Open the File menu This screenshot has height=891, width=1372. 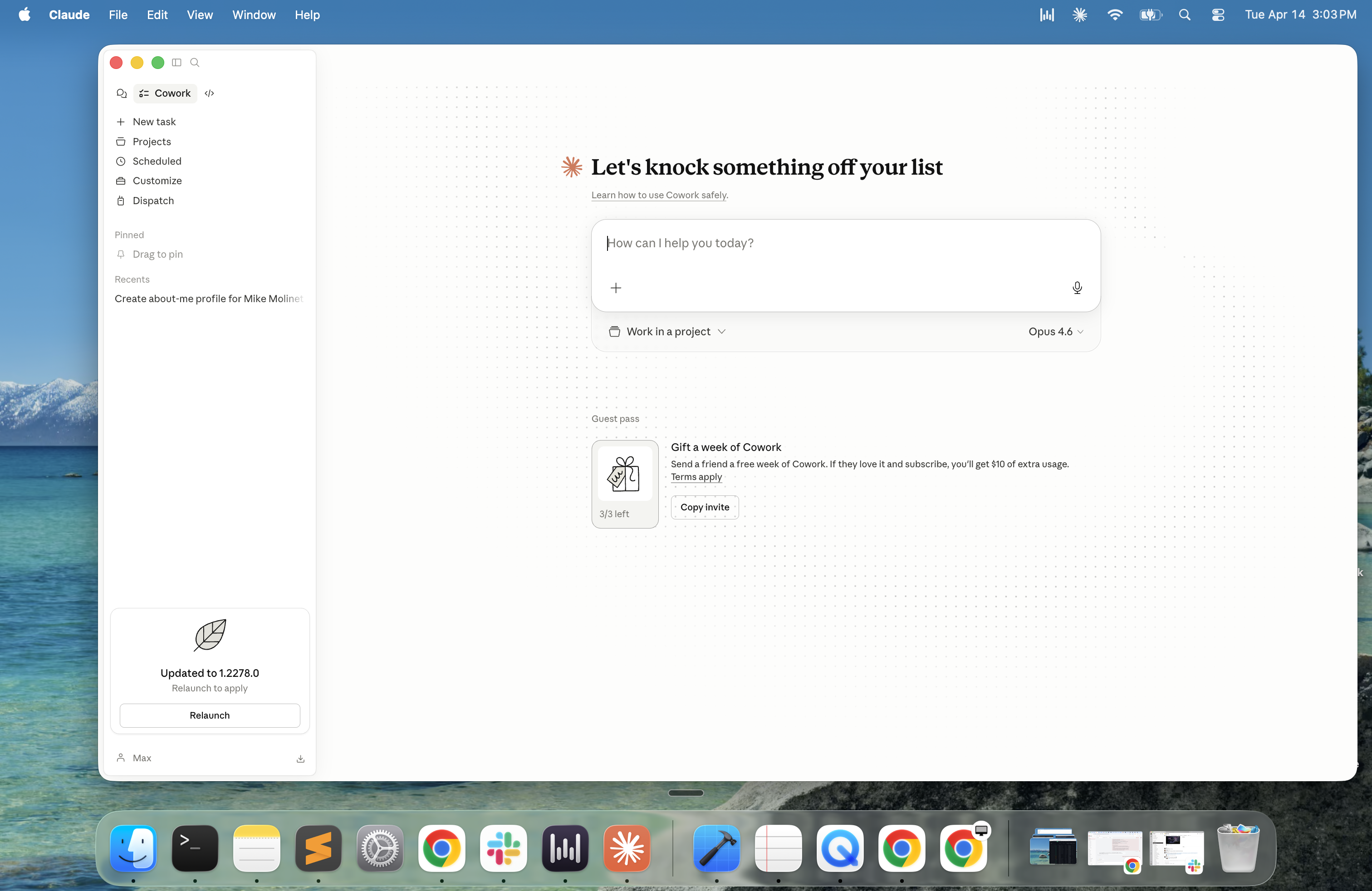(x=118, y=15)
